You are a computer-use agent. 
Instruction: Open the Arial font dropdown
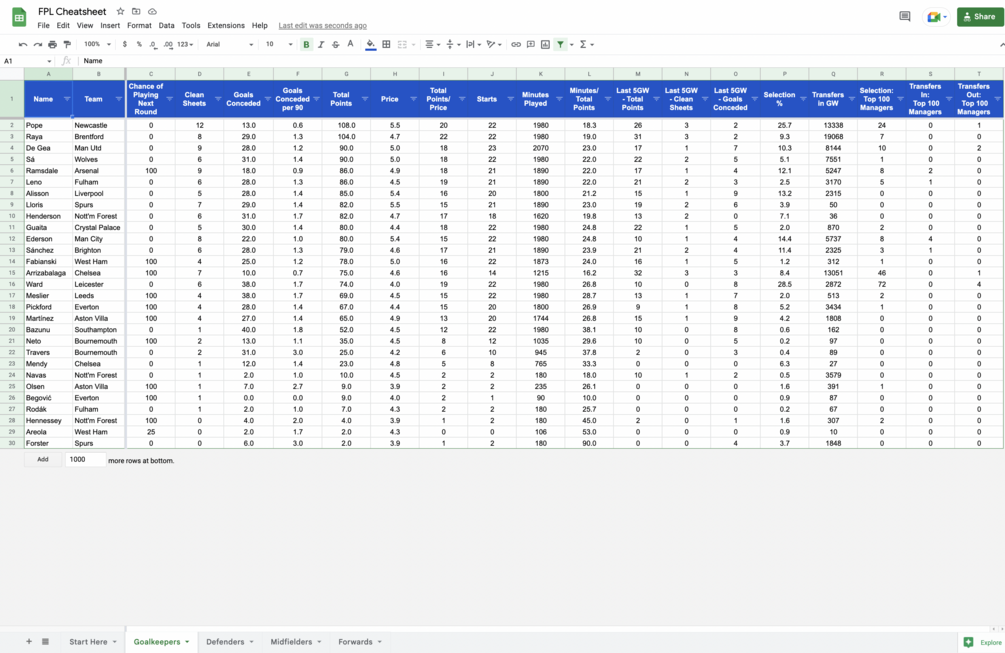[229, 44]
